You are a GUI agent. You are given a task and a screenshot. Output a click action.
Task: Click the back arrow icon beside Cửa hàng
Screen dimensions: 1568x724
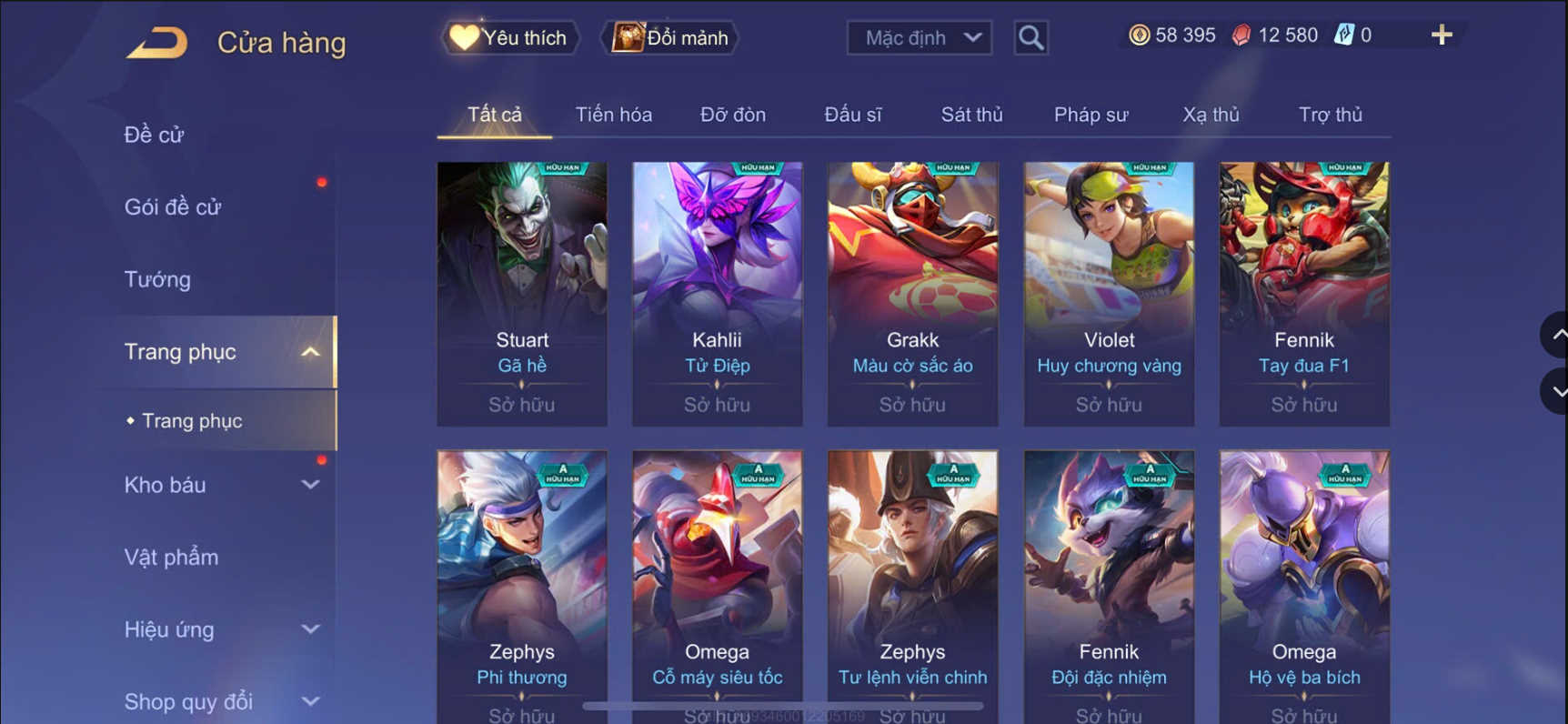pos(156,43)
